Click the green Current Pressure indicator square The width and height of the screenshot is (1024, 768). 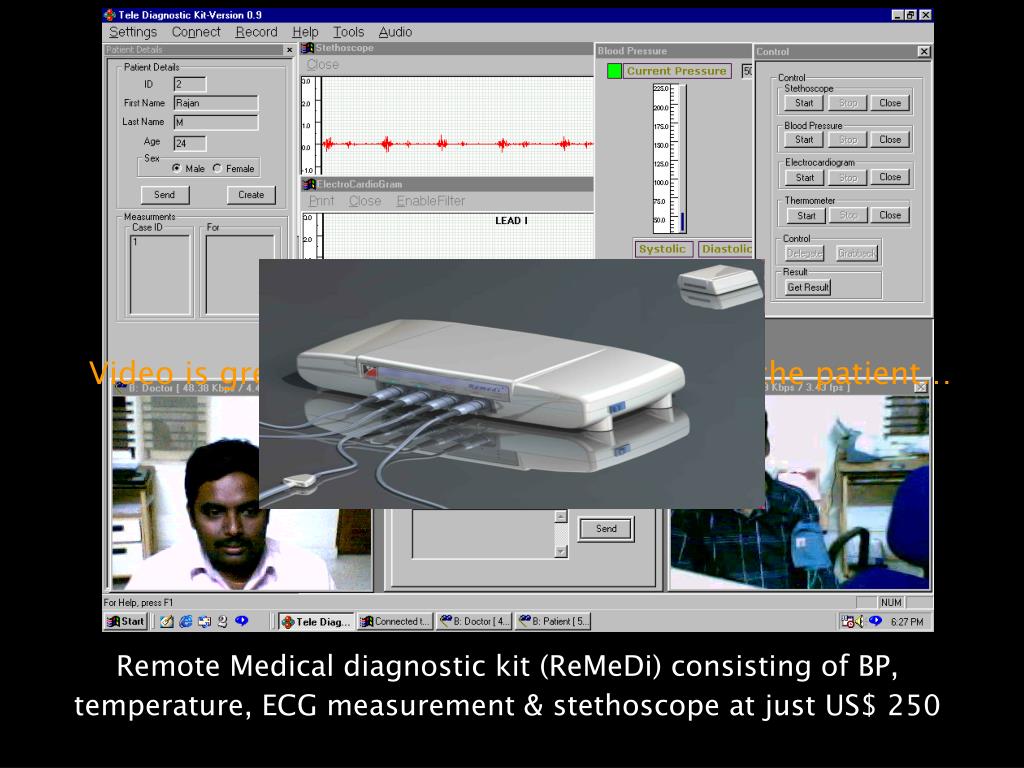[614, 71]
